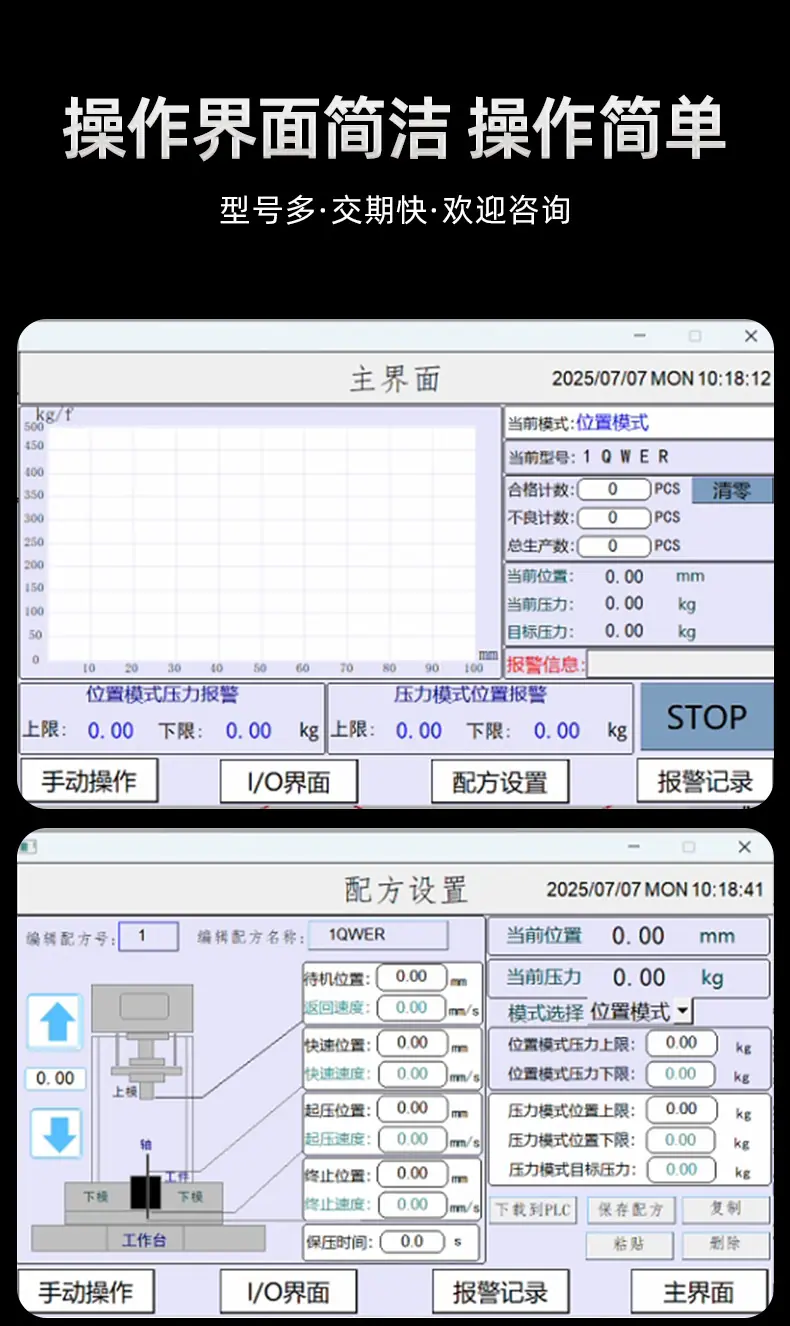
Task: Open 手动操作 from the main screen
Action: point(89,781)
